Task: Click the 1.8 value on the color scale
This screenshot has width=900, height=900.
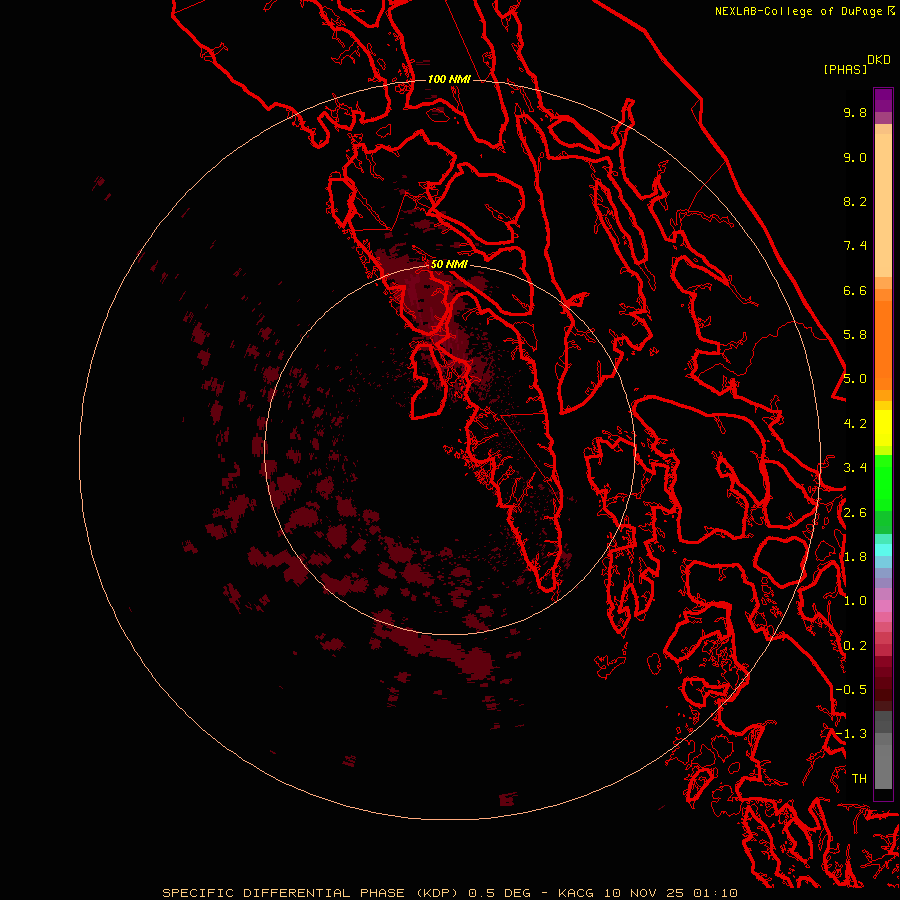Action: tap(855, 557)
